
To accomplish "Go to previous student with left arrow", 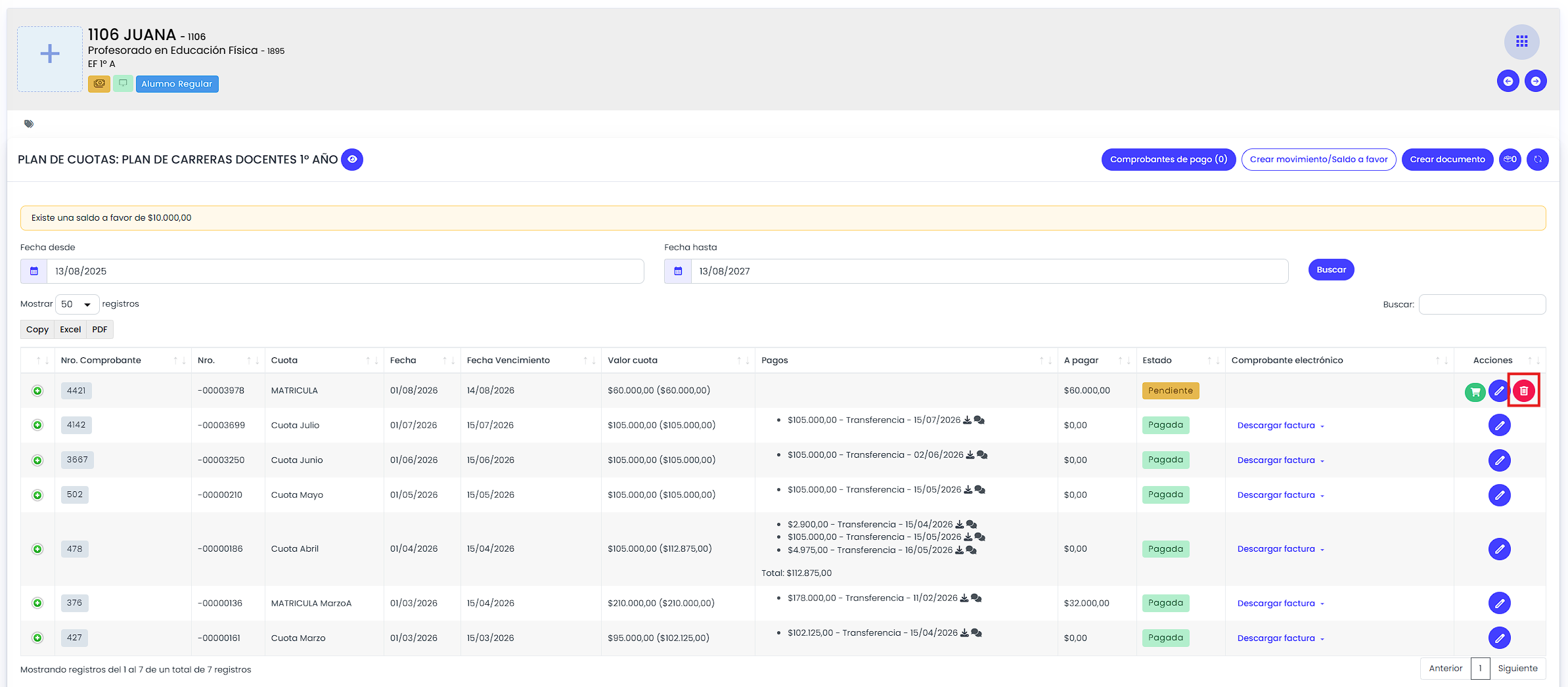I will pyautogui.click(x=1508, y=81).
